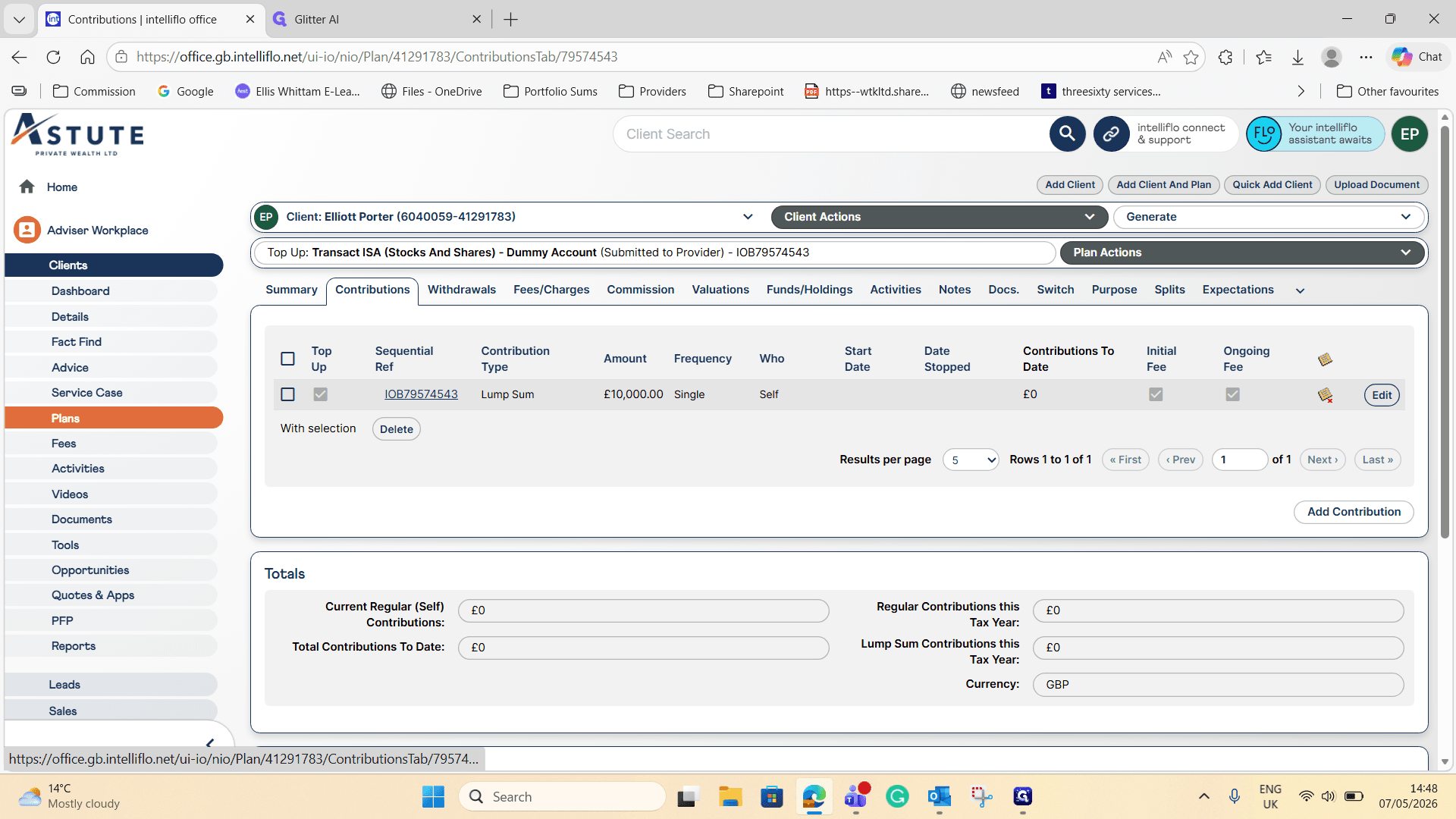Collapse the sidebar with the chevron arrow
This screenshot has height=819, width=1456.
(x=210, y=743)
